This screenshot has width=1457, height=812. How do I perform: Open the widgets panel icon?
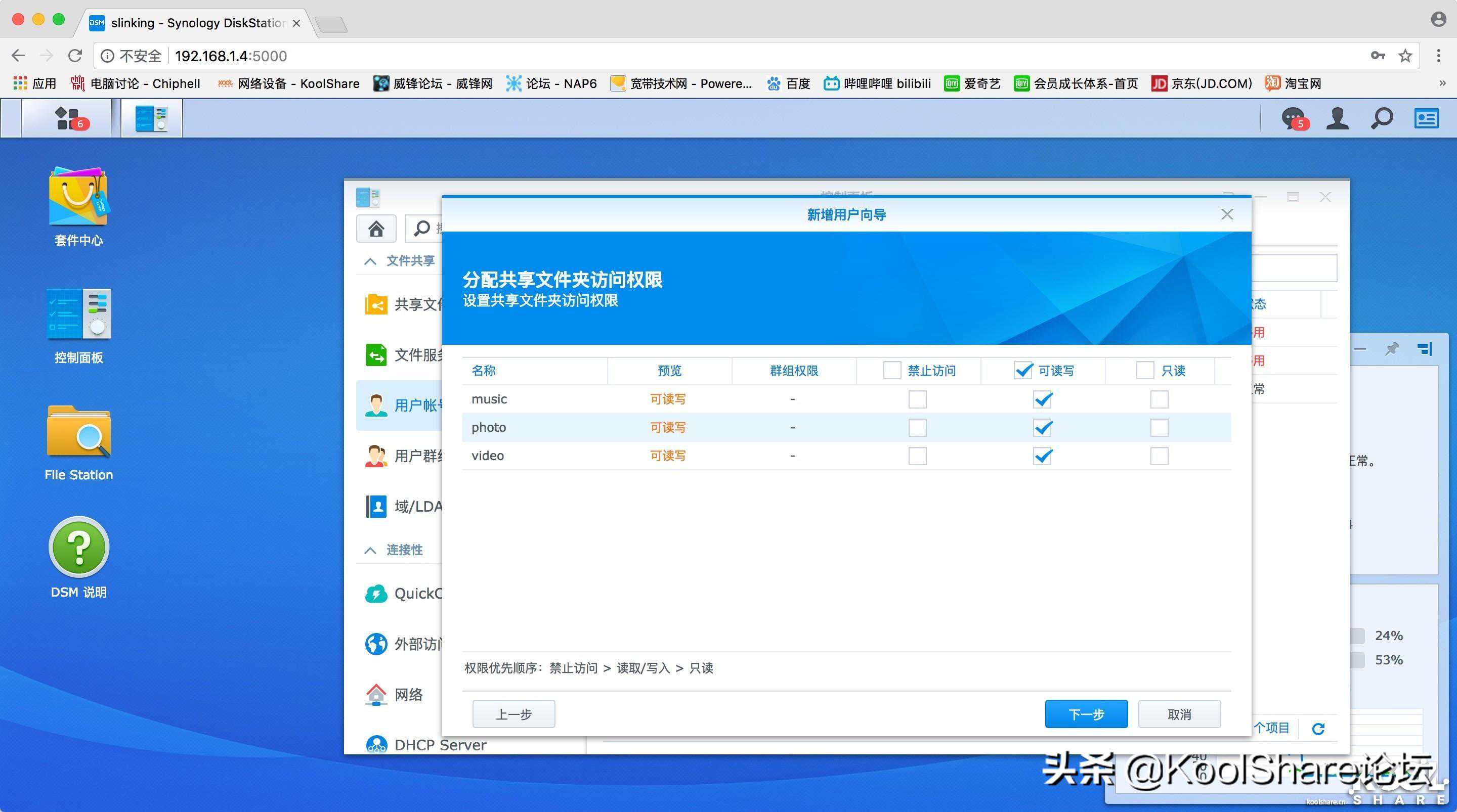pos(1426,118)
